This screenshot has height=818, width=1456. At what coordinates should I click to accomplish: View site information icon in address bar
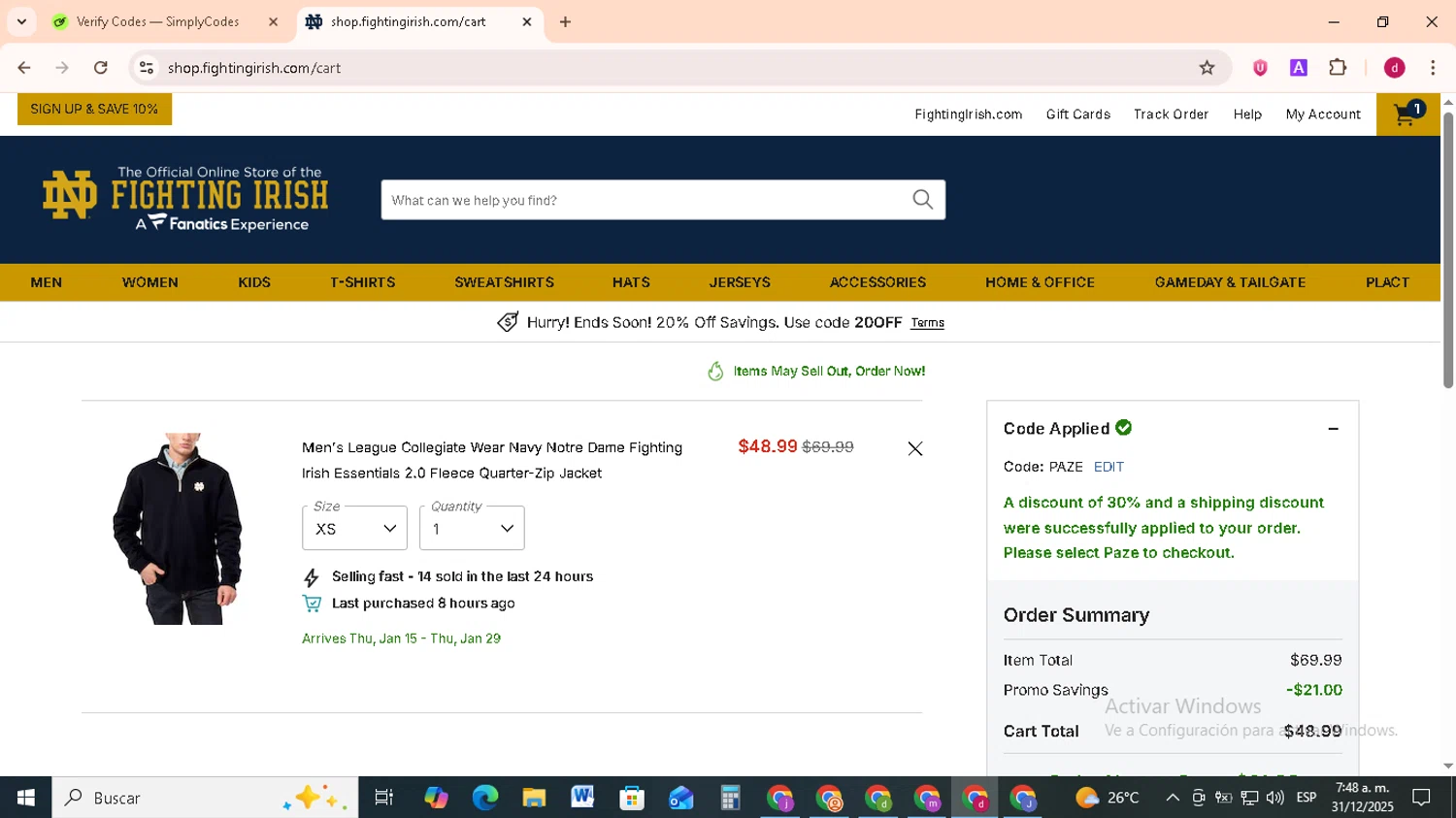click(147, 68)
